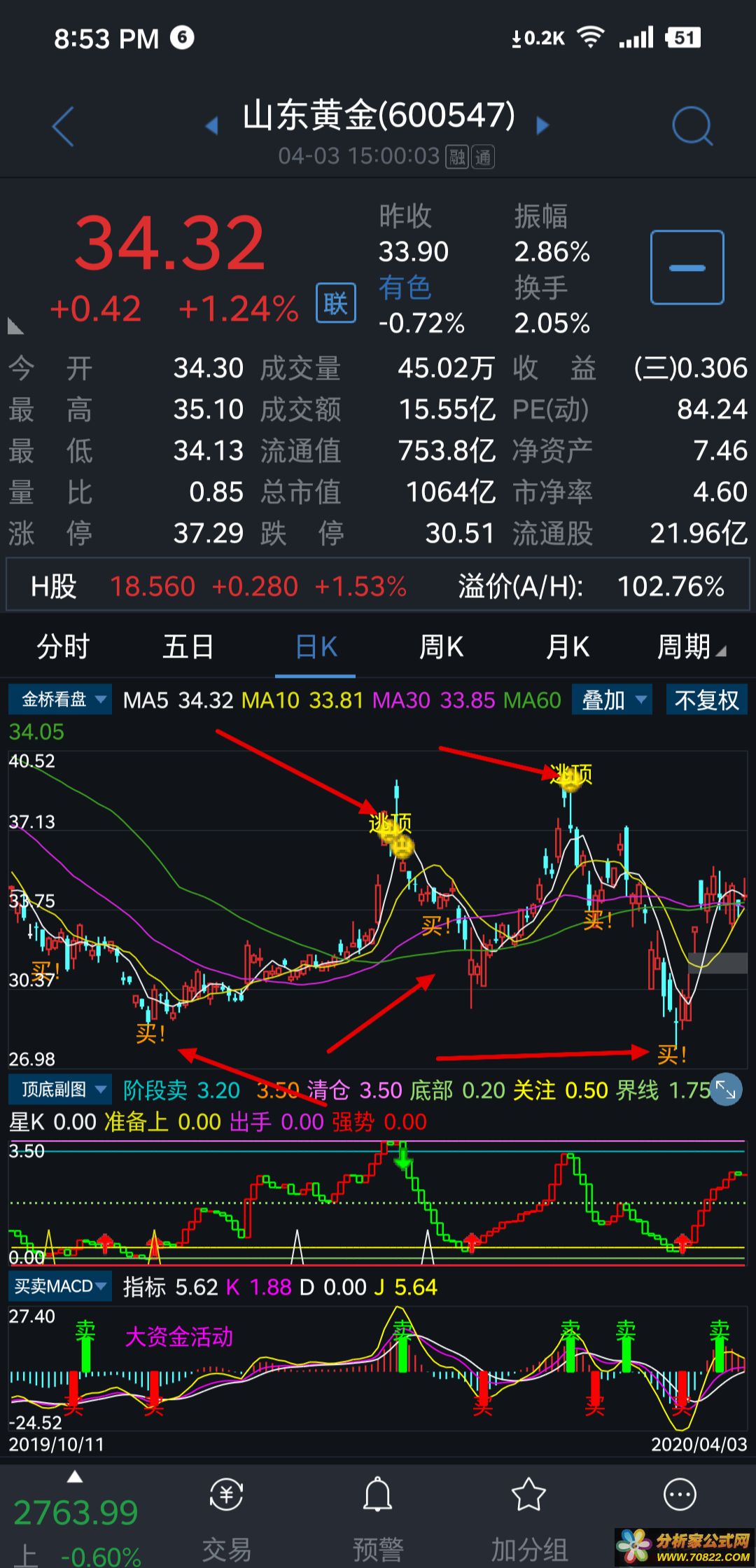756x1568 pixels.
Task: Toggle 不复权 price adjustment
Action: (x=706, y=700)
